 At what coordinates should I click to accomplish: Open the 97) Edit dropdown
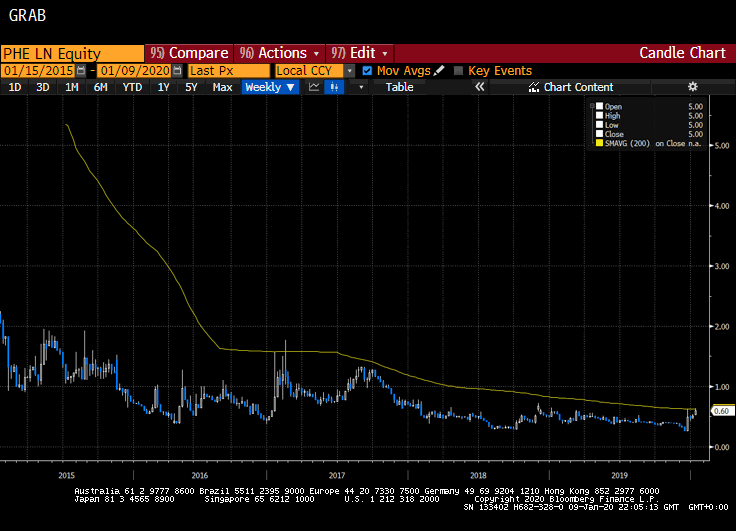[360, 53]
